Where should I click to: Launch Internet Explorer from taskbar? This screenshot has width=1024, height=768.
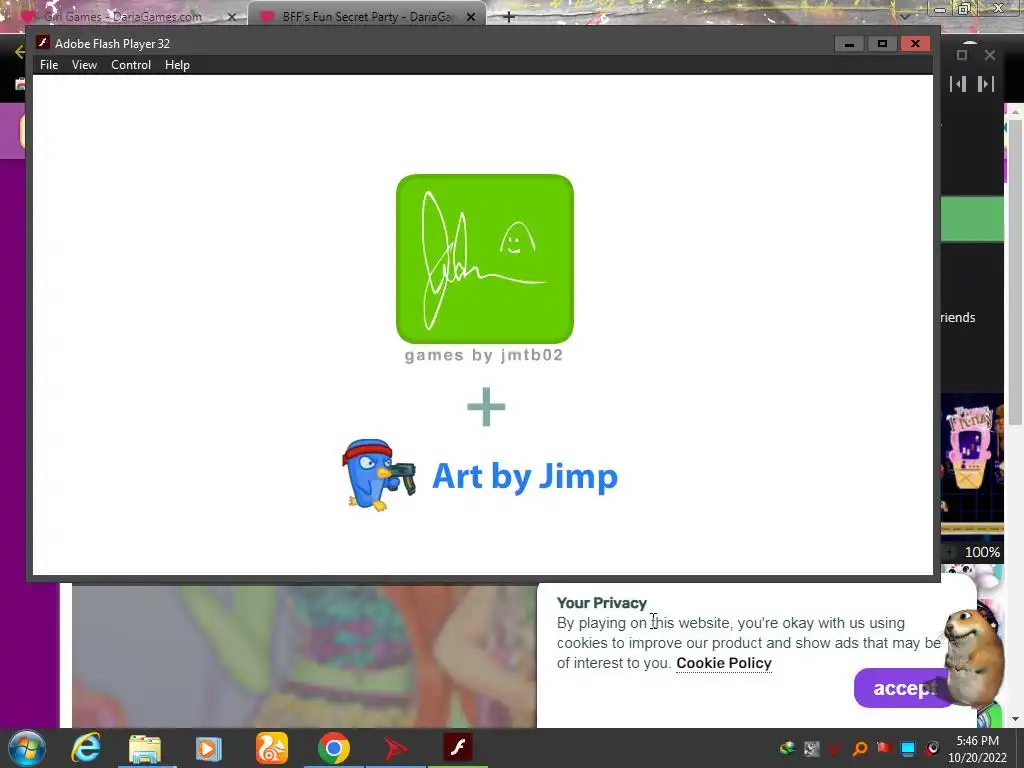(86, 748)
